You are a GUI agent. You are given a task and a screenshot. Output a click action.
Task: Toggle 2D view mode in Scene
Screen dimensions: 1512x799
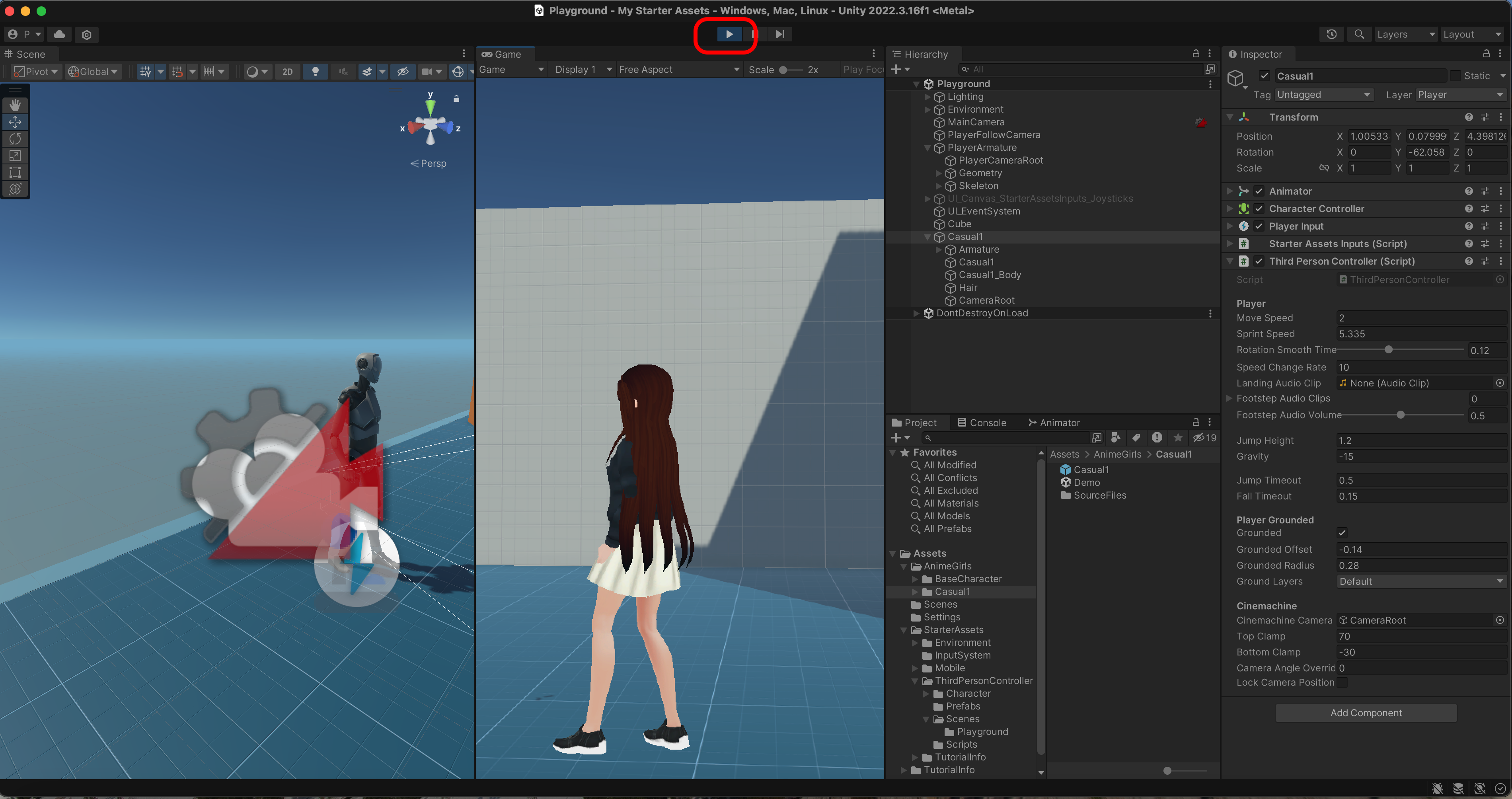coord(287,72)
